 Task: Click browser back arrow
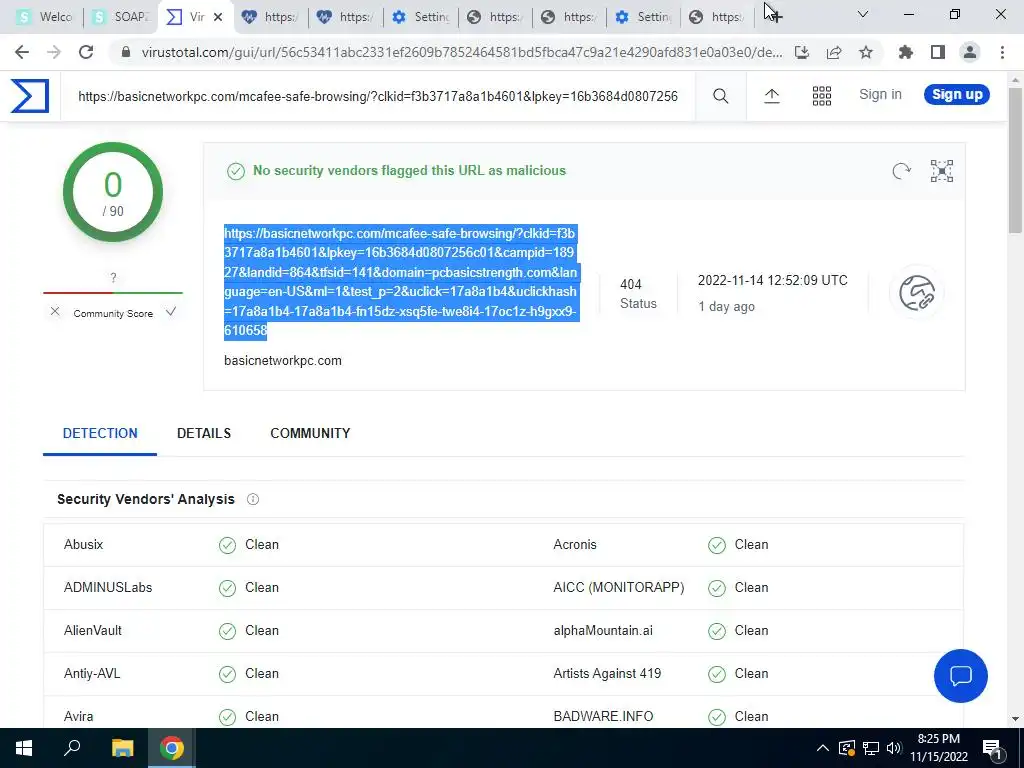(x=22, y=52)
